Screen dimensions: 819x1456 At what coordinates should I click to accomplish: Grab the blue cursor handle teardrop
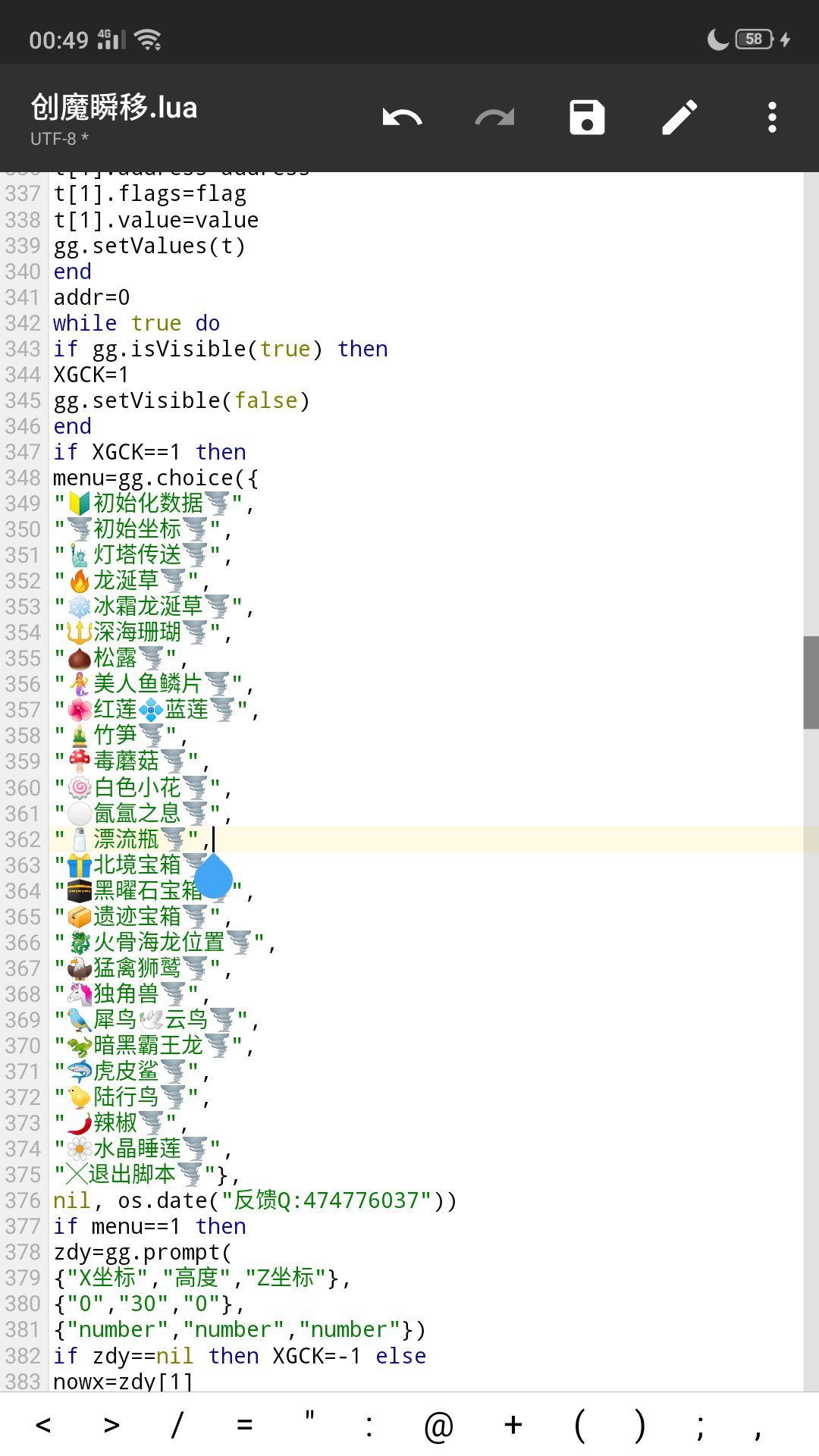click(214, 877)
